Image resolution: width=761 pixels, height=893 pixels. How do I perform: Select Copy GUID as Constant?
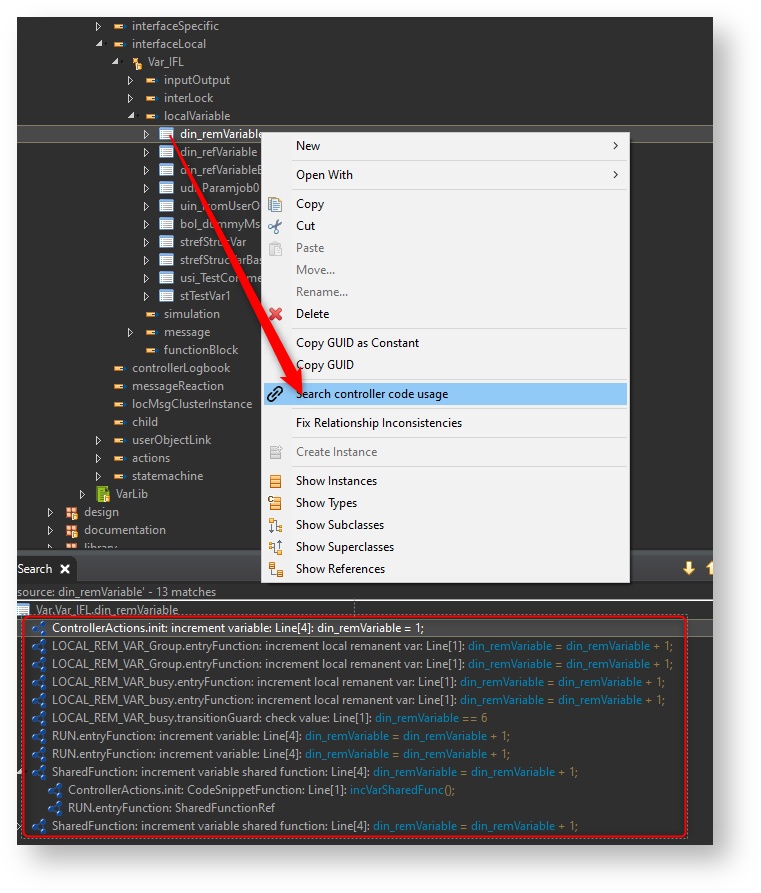357,343
